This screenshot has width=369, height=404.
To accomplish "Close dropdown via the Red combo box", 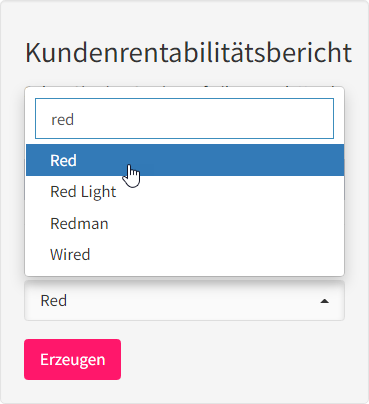I will [184, 300].
